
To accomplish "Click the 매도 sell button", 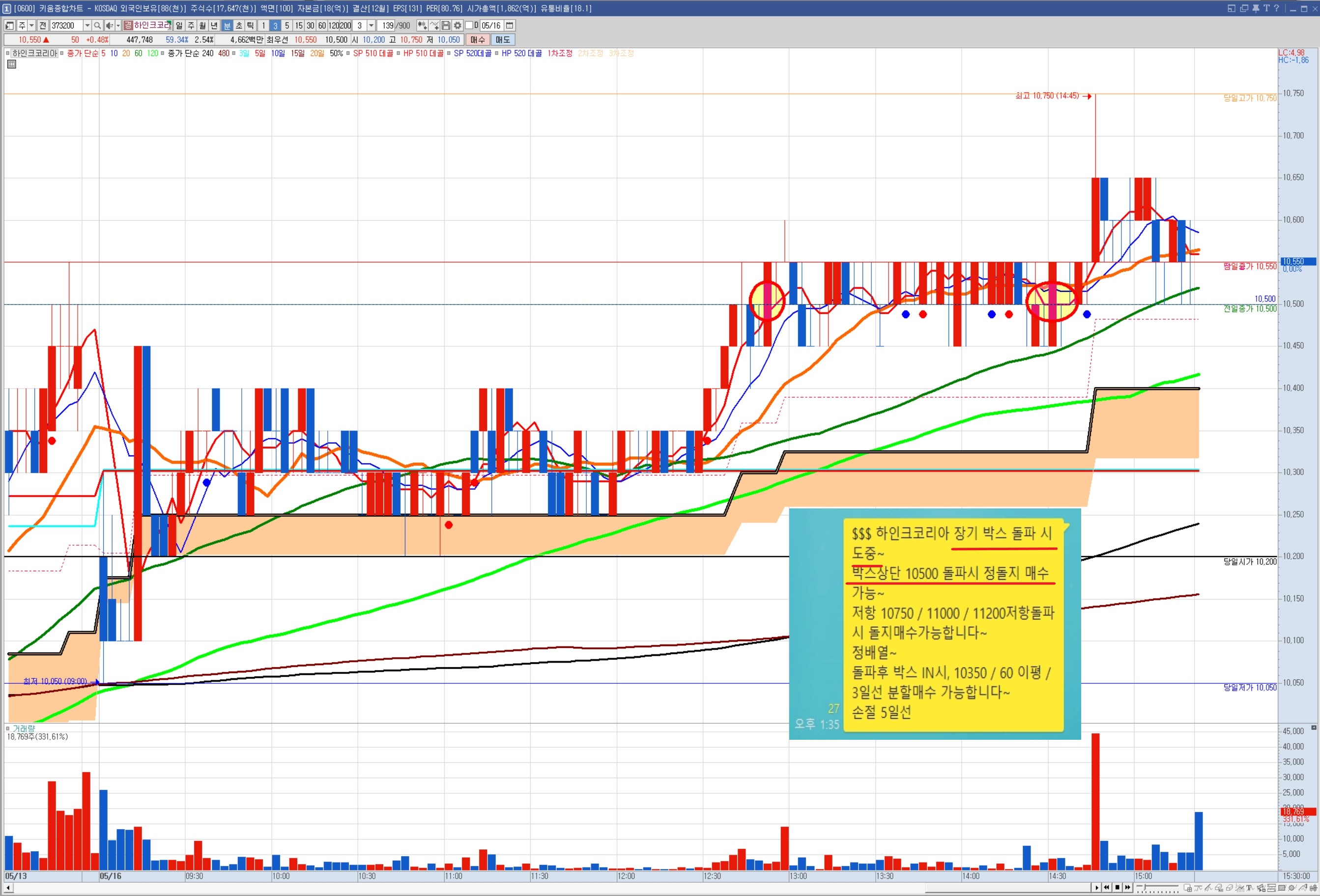I will pos(503,40).
